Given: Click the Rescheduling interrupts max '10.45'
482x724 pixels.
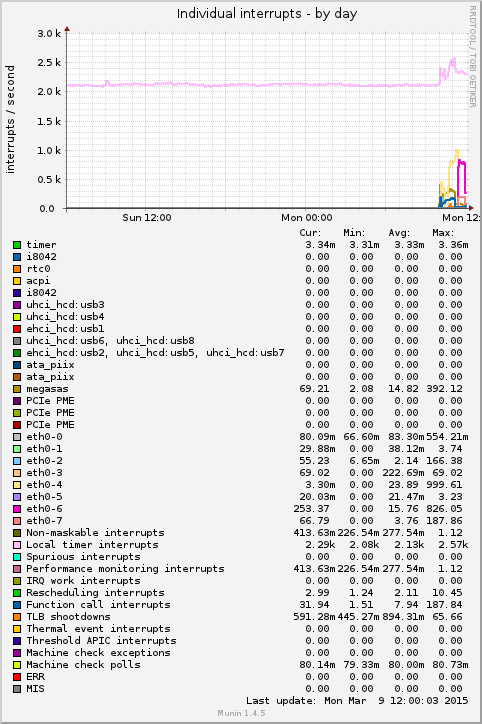Looking at the screenshot, I should pyautogui.click(x=447, y=593).
